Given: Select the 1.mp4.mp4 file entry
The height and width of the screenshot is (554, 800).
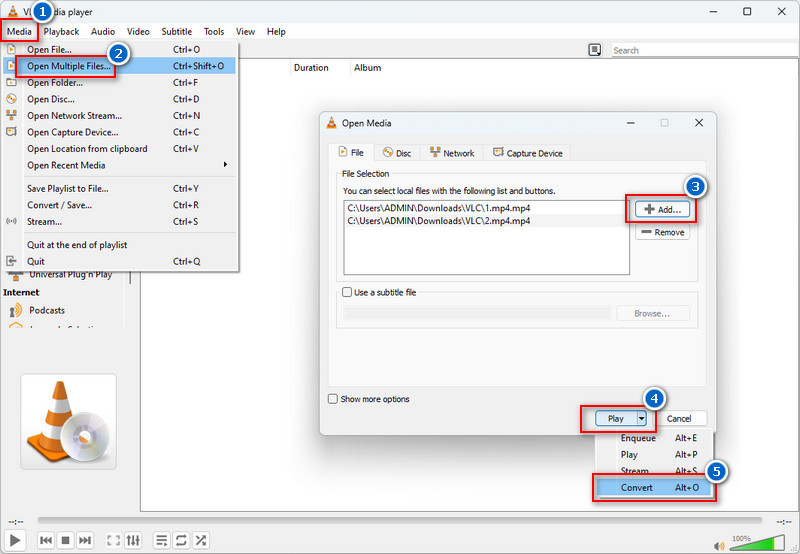Looking at the screenshot, I should [486, 208].
